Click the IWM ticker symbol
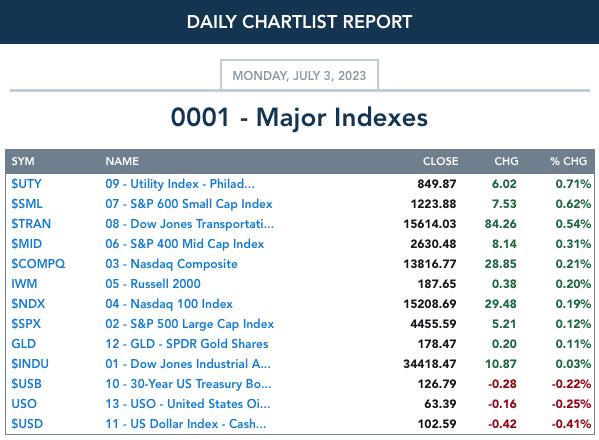 tap(24, 284)
